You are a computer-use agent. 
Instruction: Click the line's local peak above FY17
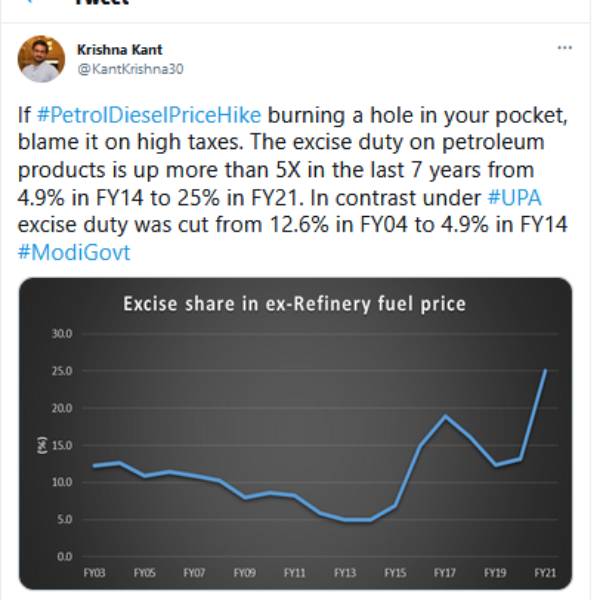pos(446,416)
